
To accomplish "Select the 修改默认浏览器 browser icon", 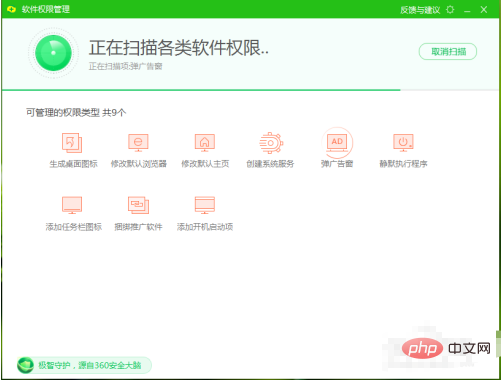I will pos(138,143).
